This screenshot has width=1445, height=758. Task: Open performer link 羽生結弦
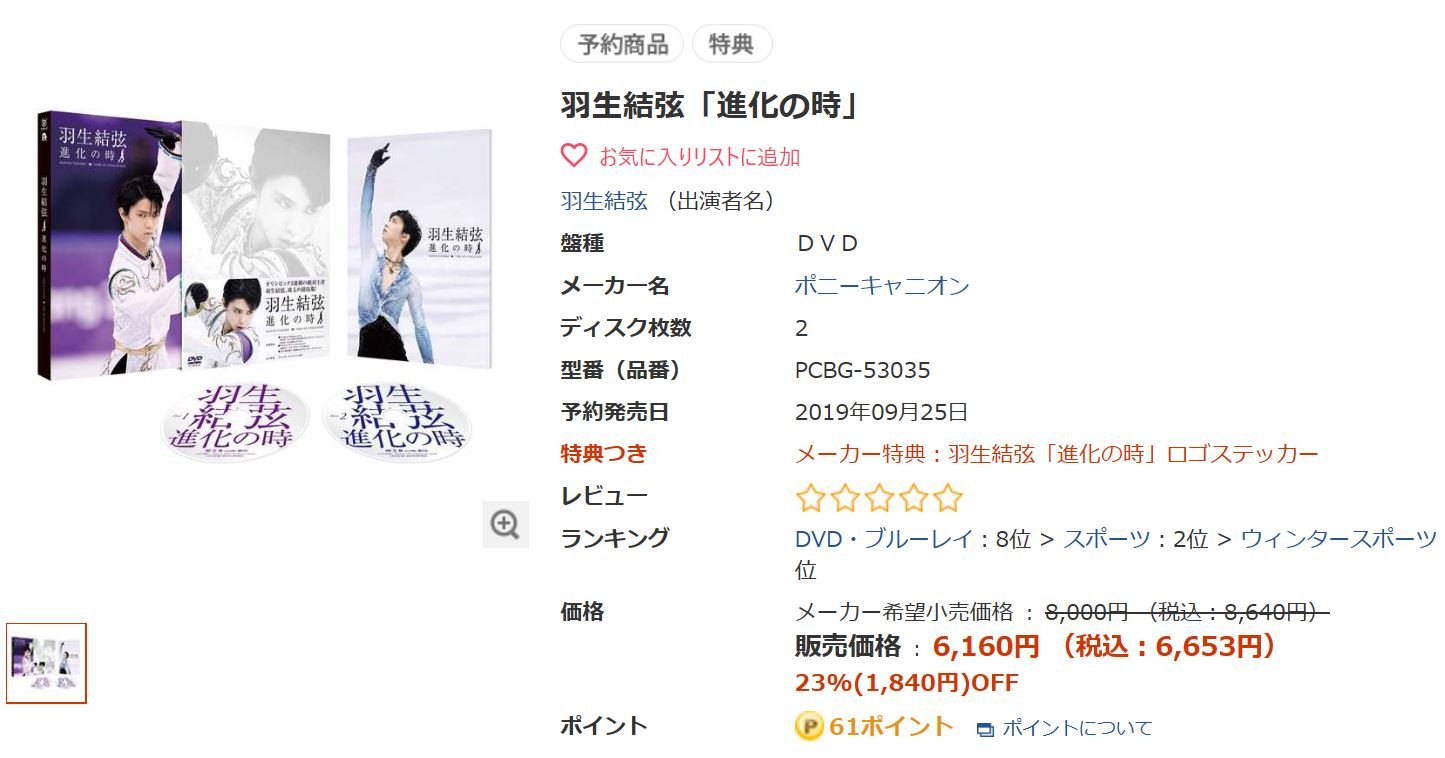(604, 200)
